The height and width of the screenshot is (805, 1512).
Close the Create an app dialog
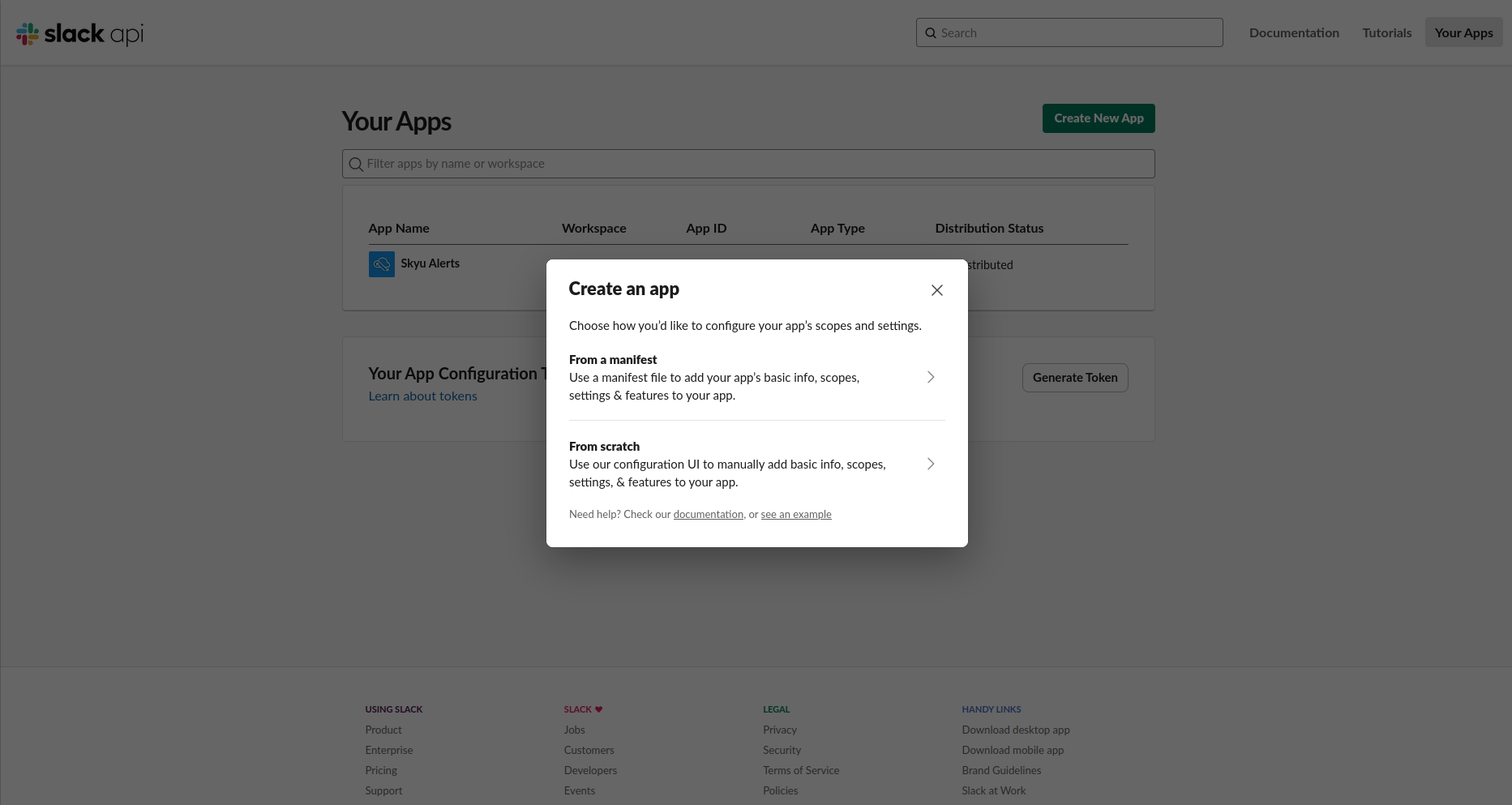tap(936, 290)
